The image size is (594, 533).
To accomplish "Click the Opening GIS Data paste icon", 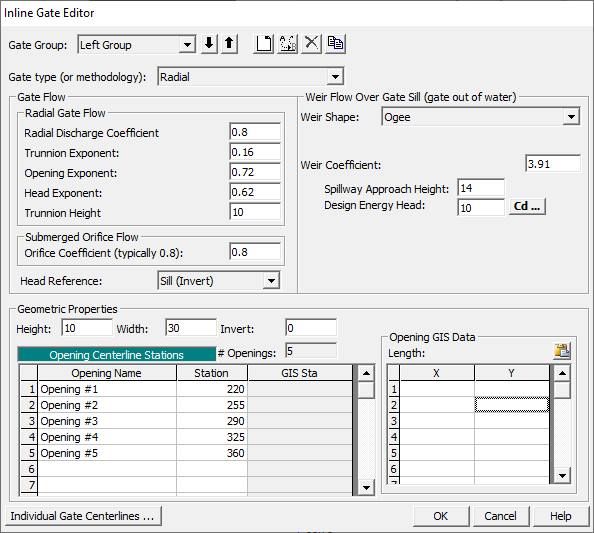I will (562, 351).
